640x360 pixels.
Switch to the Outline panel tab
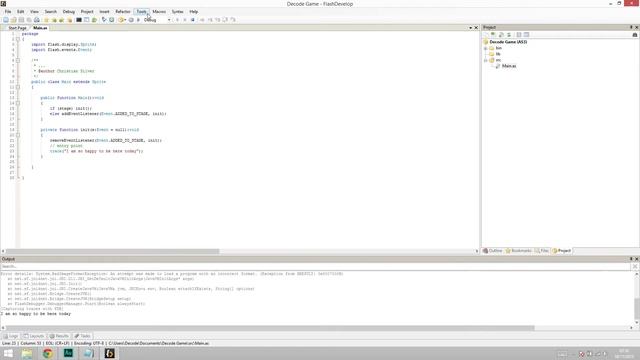(x=493, y=251)
